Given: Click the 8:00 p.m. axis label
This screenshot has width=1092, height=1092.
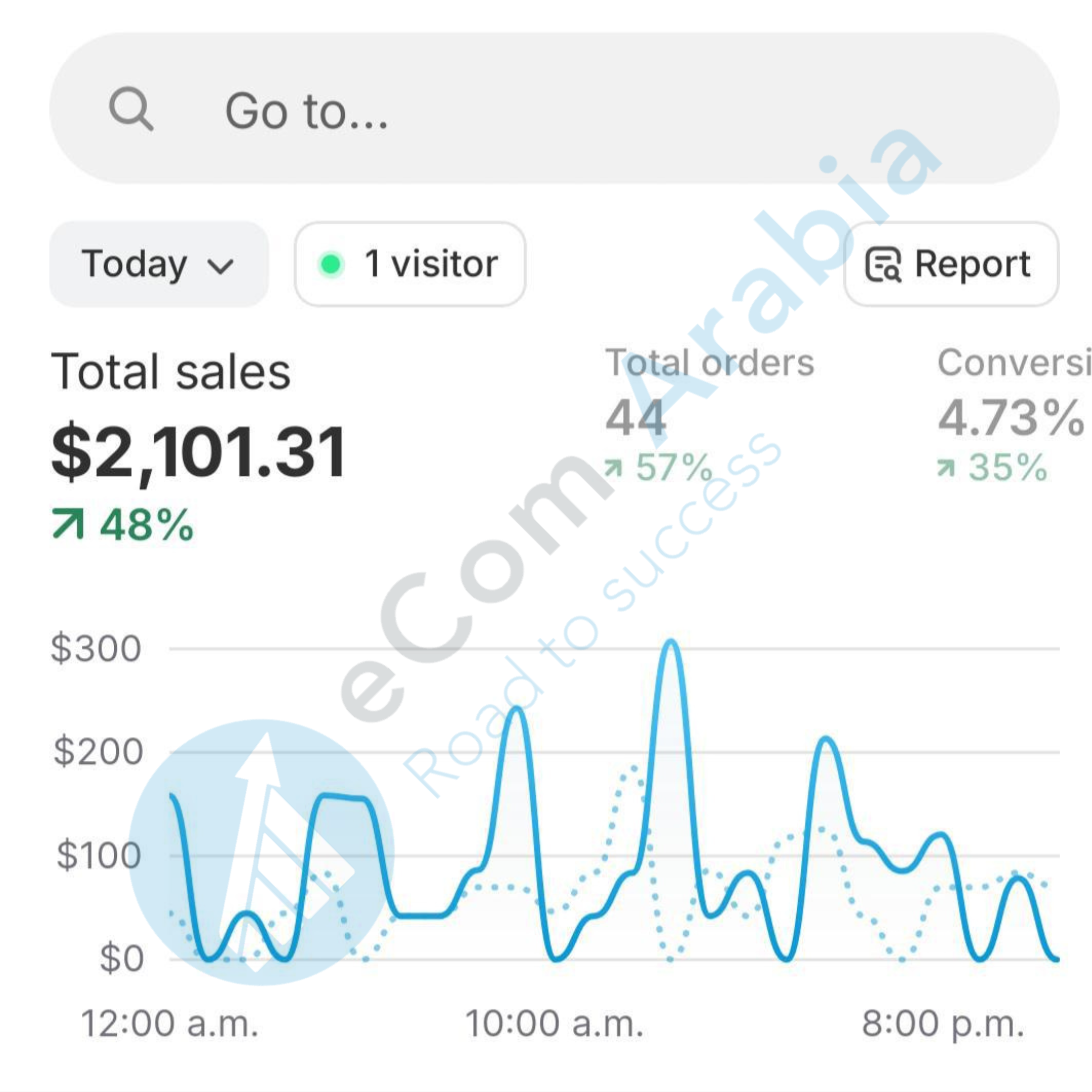Looking at the screenshot, I should pos(943,1024).
